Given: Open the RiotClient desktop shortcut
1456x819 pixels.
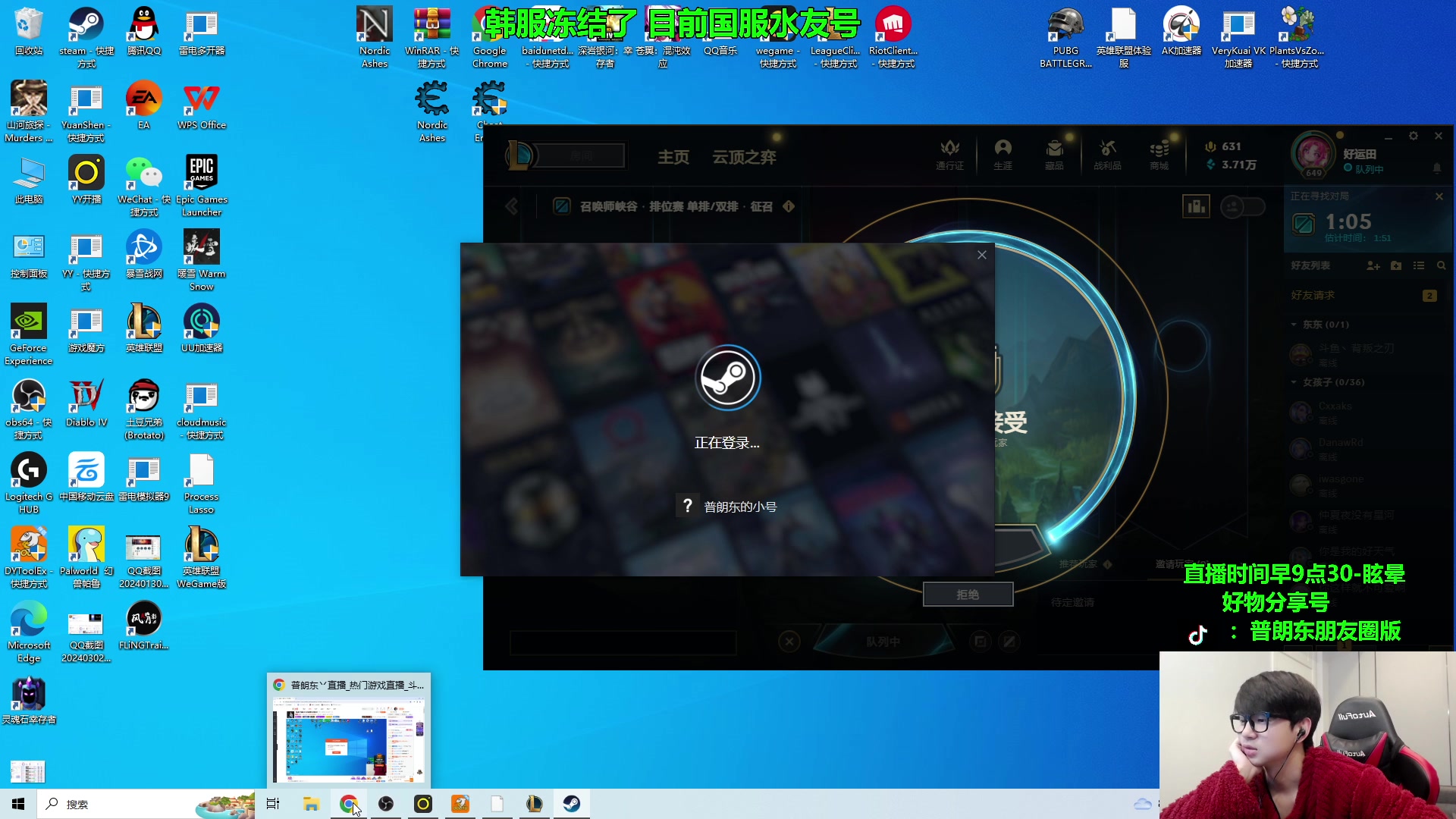Looking at the screenshot, I should [893, 36].
